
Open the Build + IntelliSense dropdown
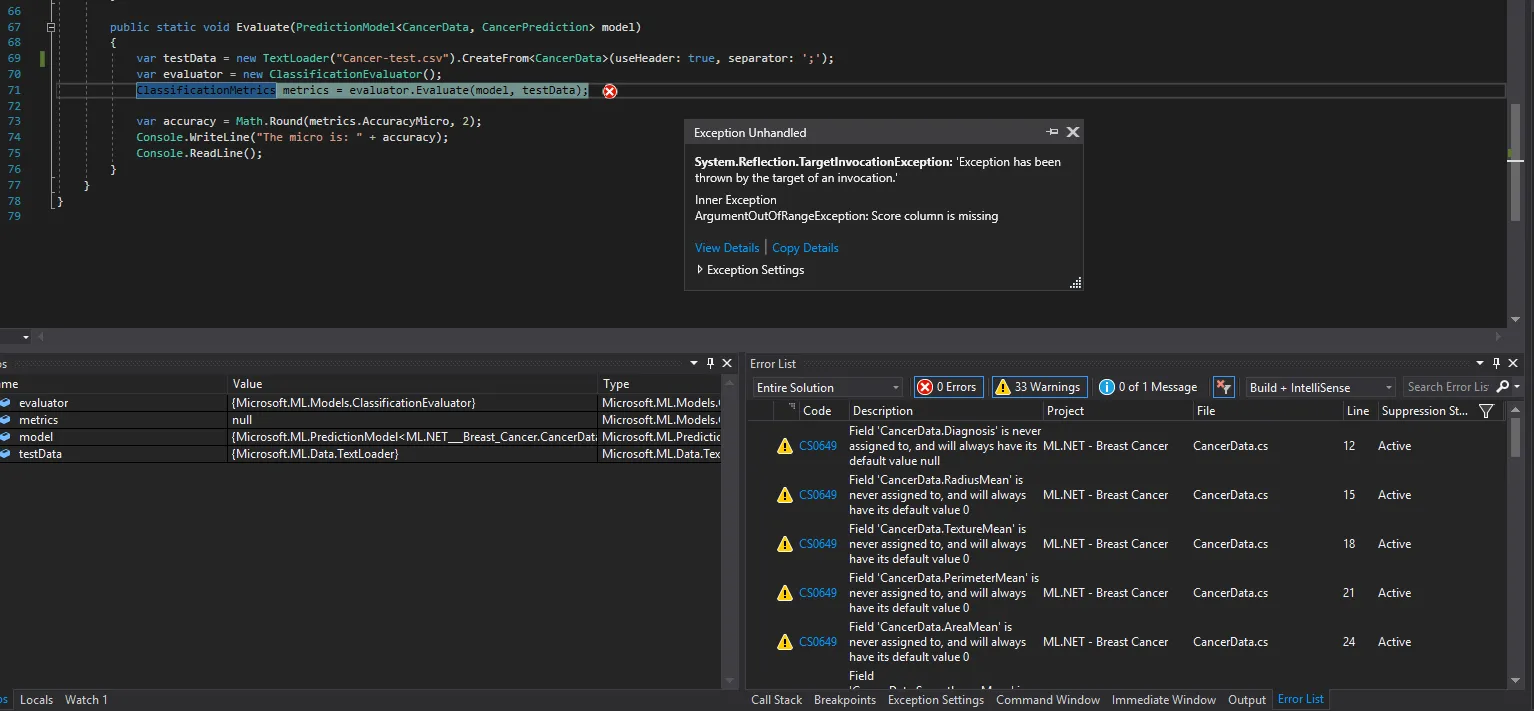[1320, 387]
